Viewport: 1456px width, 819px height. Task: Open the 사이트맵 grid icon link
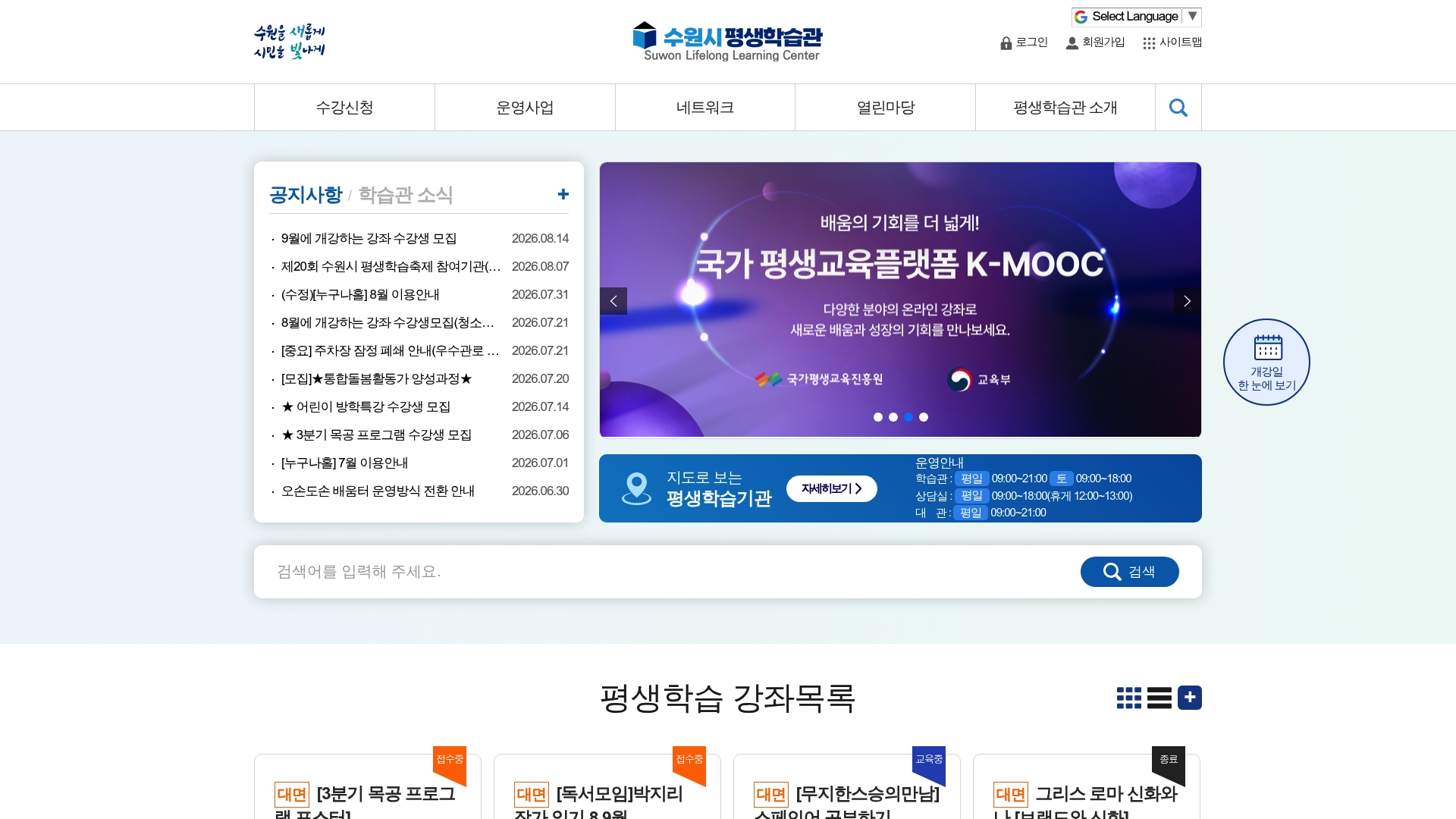coord(1172,42)
